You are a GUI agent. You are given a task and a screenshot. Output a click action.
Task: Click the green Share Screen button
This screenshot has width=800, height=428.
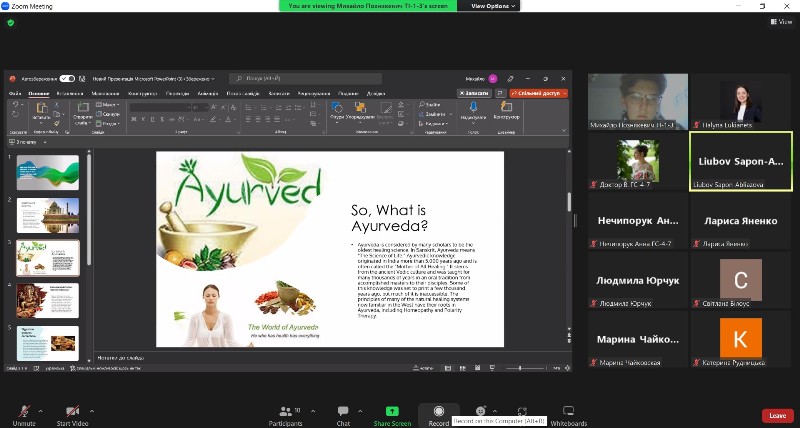click(392, 411)
